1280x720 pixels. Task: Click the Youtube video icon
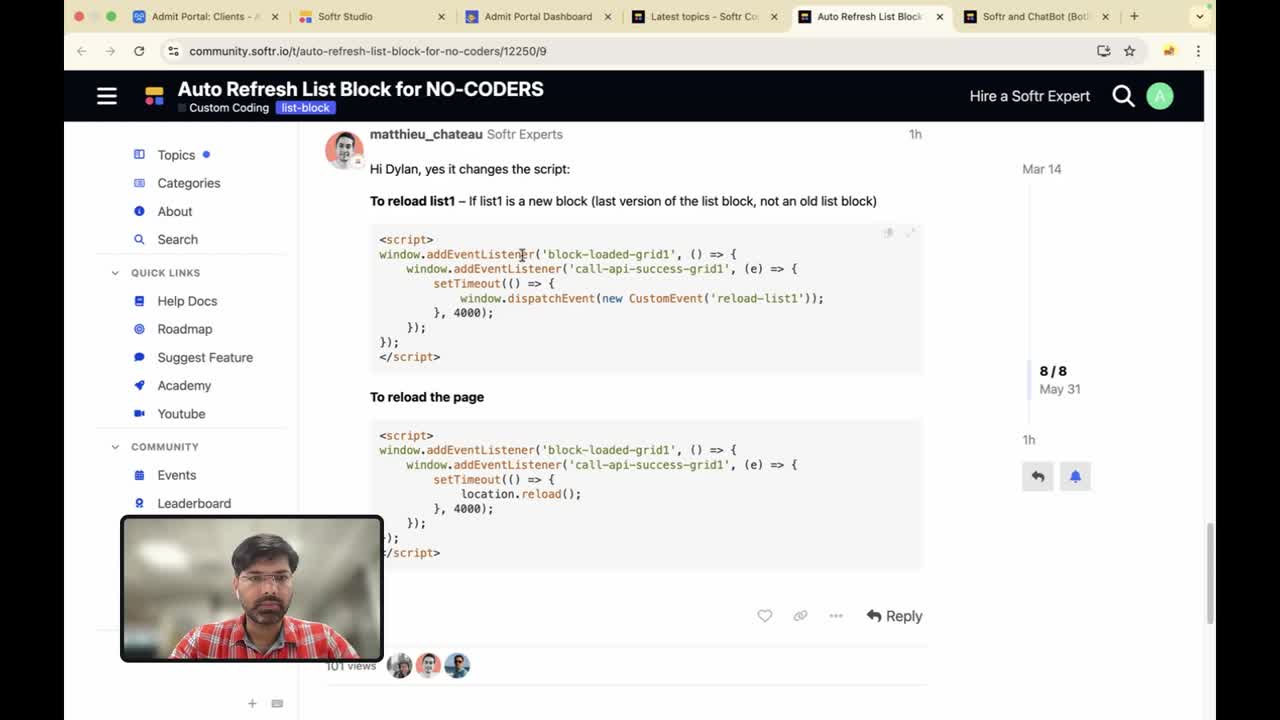tap(139, 413)
